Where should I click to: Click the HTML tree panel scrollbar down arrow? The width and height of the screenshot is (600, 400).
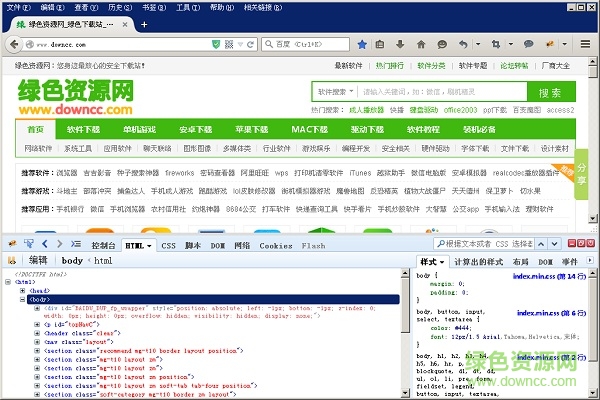pyautogui.click(x=405, y=393)
